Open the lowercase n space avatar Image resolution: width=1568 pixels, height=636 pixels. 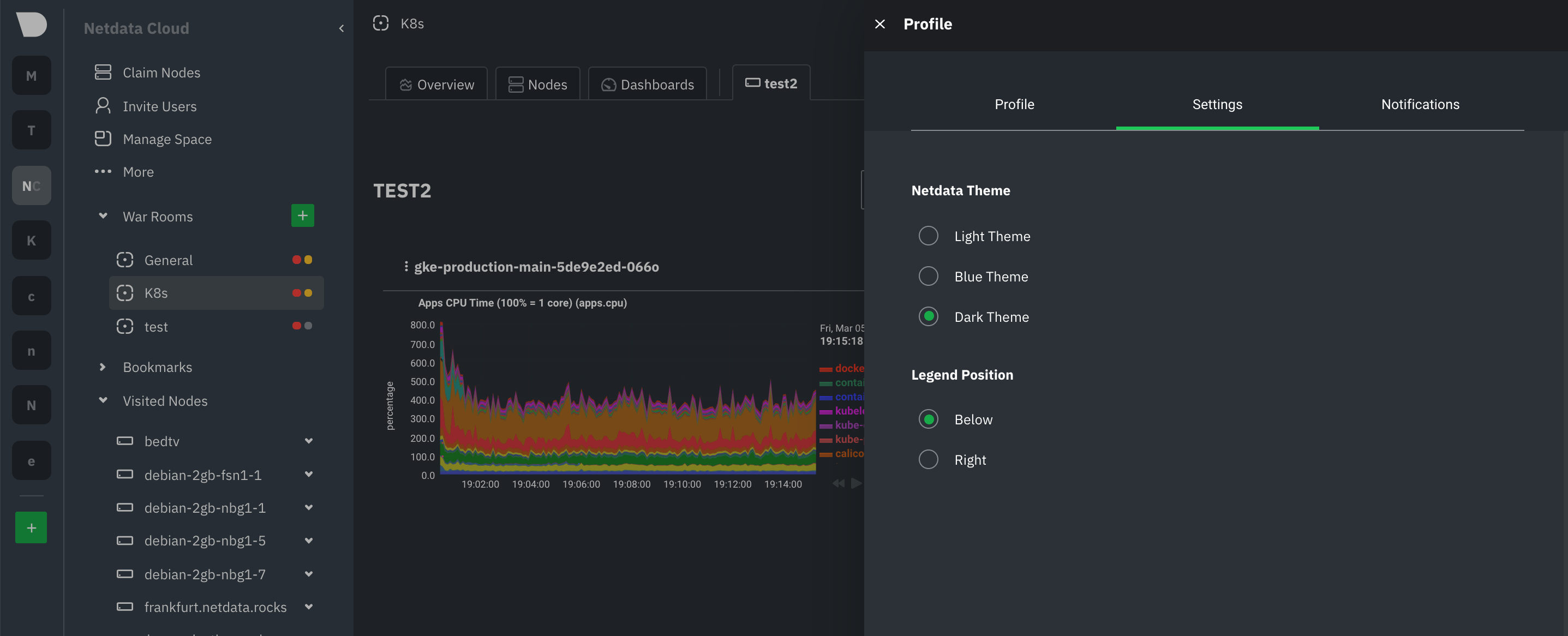[x=32, y=351]
